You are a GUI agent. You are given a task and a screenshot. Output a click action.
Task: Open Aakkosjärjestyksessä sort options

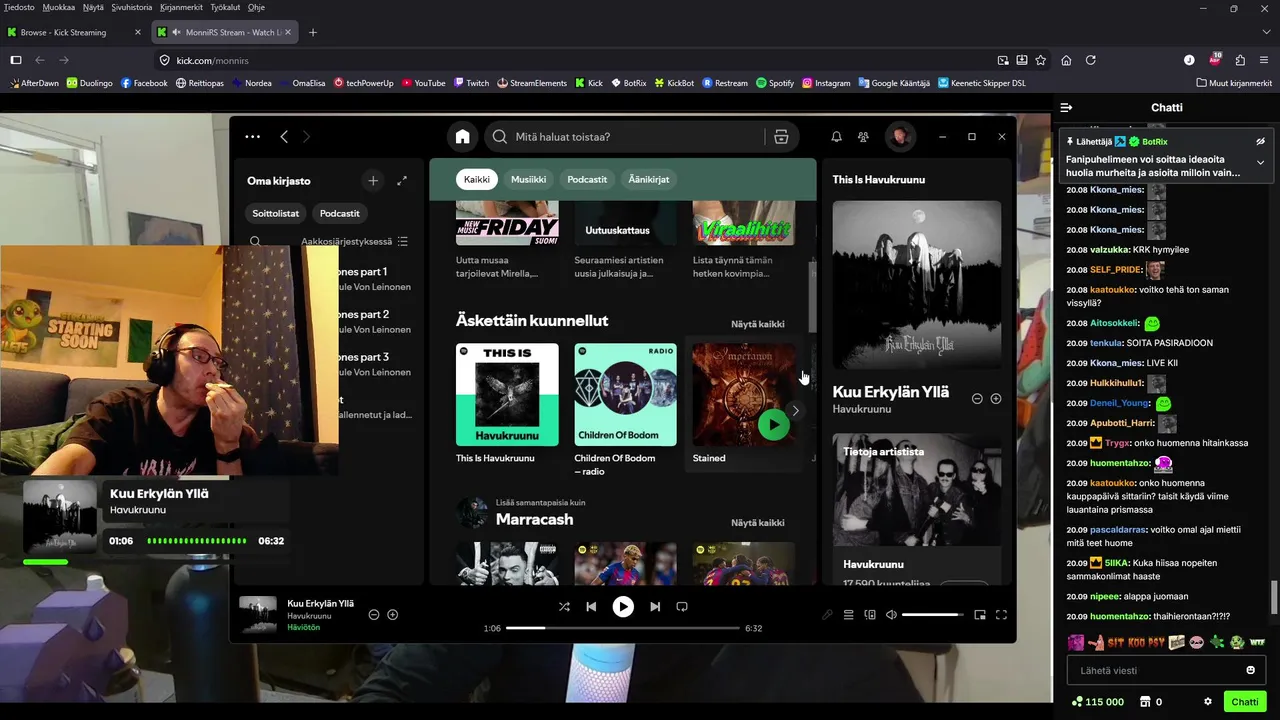(355, 241)
